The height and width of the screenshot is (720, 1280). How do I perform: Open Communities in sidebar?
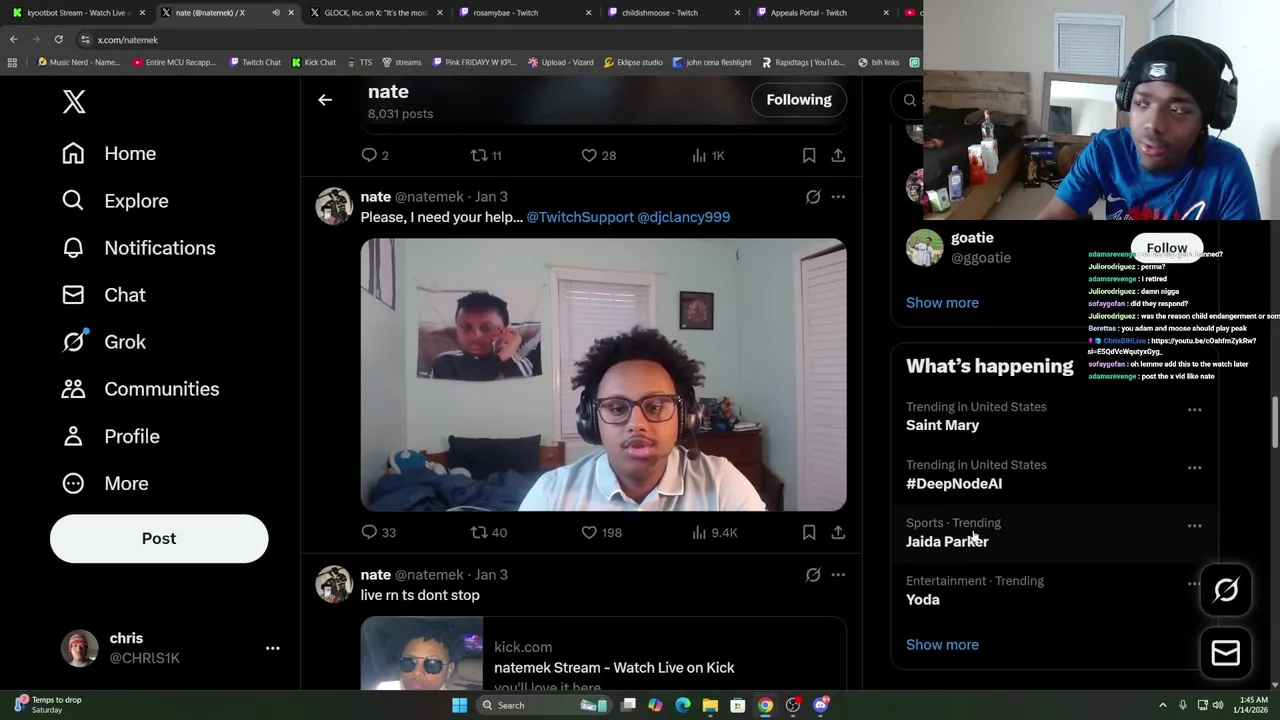pyautogui.click(x=140, y=388)
